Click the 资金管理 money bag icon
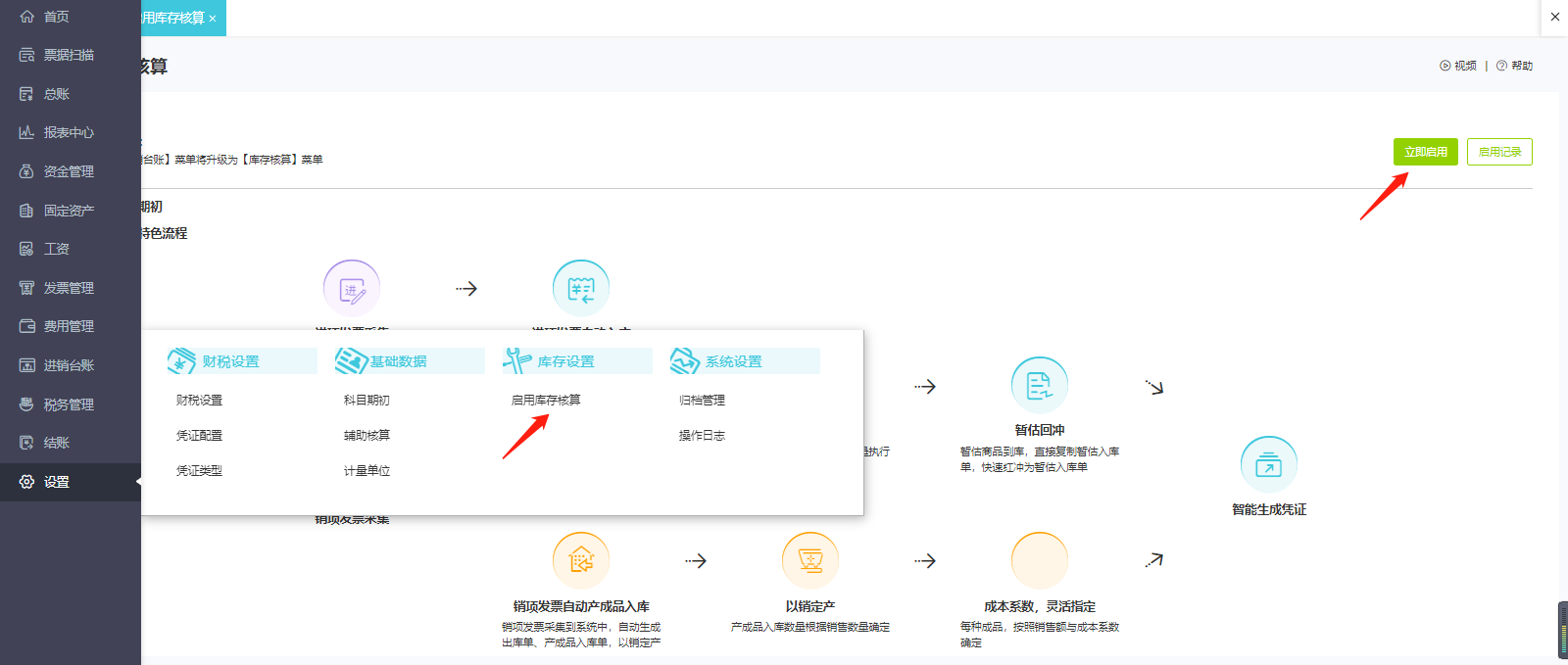The height and width of the screenshot is (665, 1568). 26,171
